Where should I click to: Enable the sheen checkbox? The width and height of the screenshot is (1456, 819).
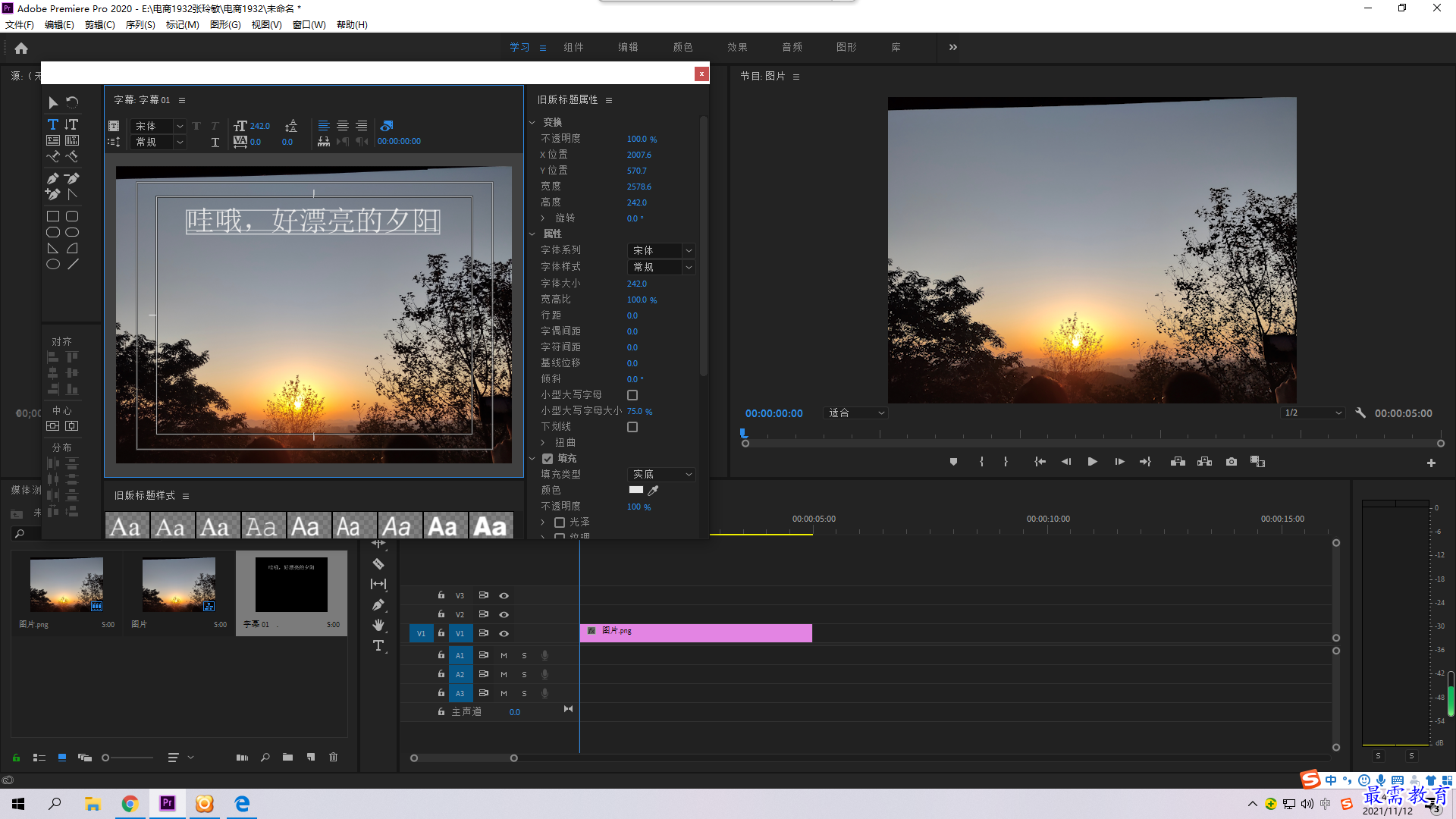(x=560, y=522)
